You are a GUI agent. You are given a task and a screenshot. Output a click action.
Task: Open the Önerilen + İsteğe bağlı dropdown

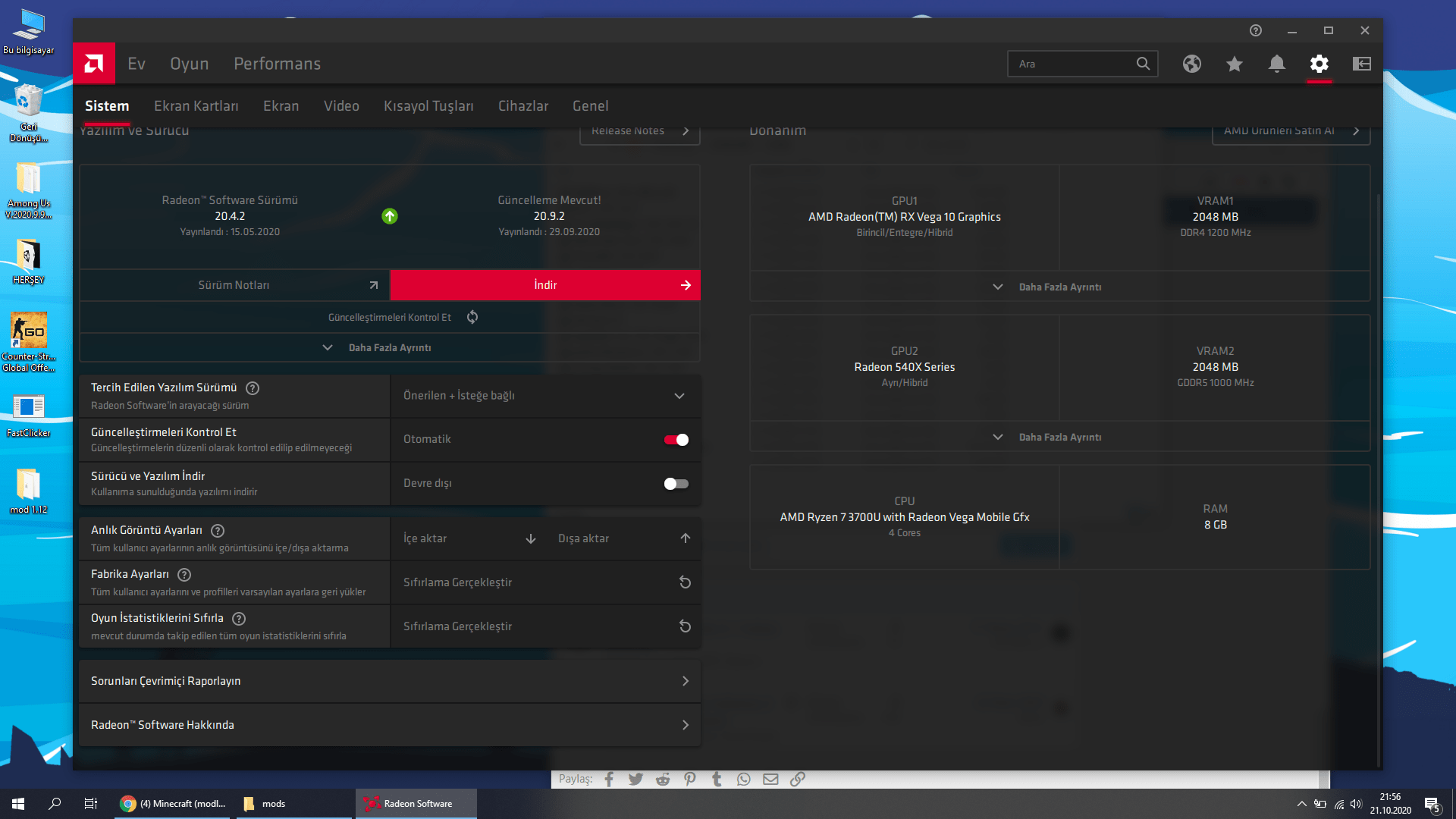[x=544, y=396]
